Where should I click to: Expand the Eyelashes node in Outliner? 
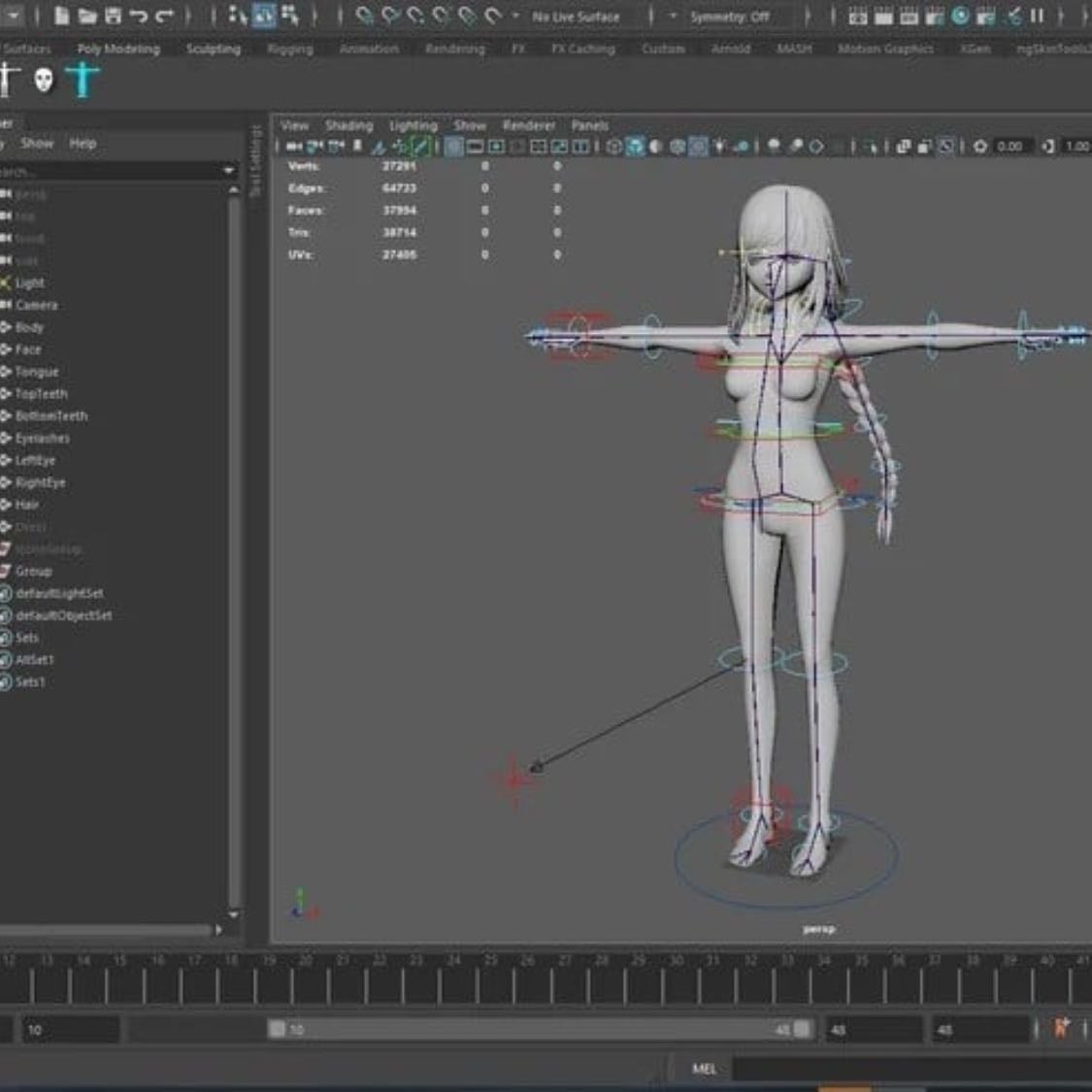6,438
